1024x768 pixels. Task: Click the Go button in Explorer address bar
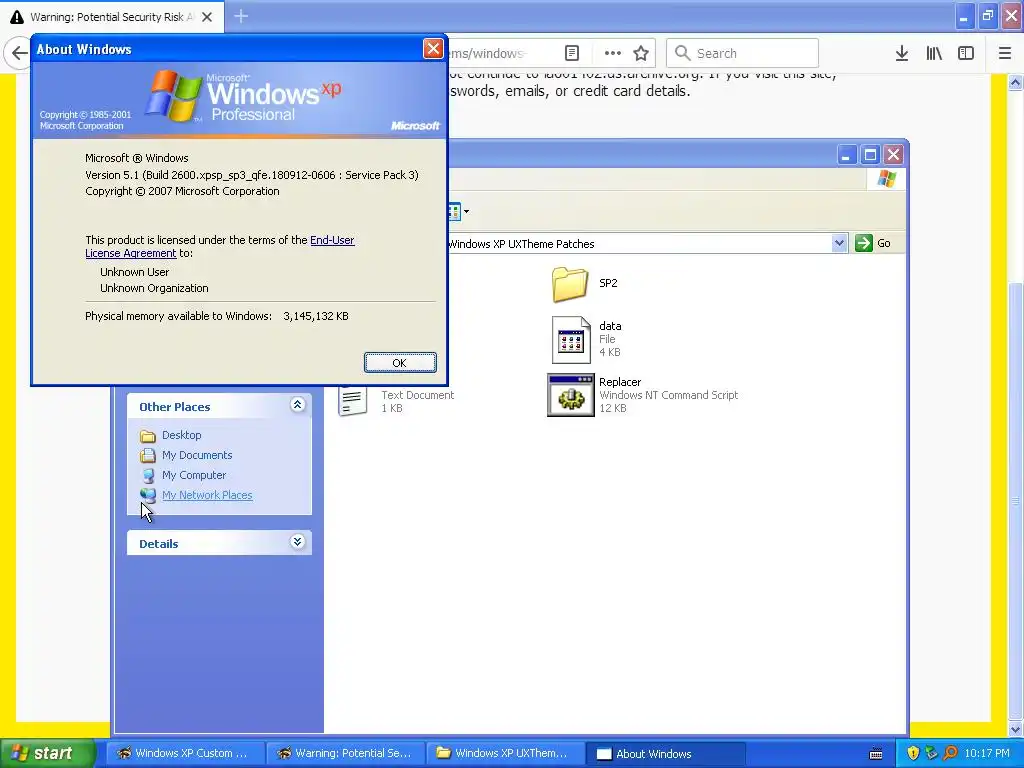click(x=873, y=243)
